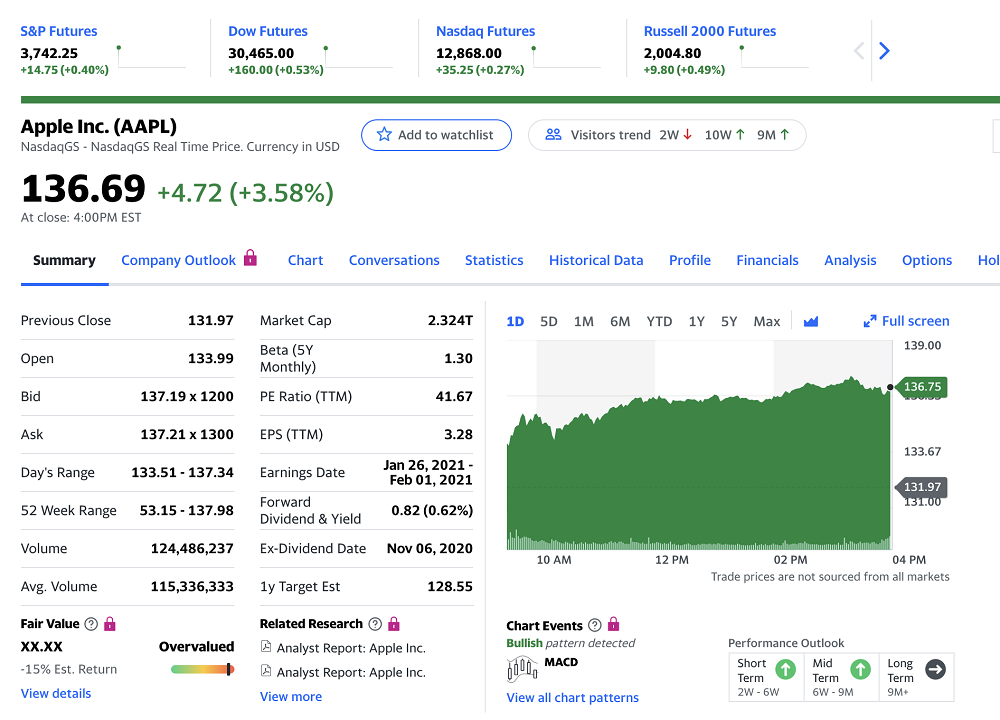Screen dimensions: 1000x720
Task: Click the Chart Events help question icon
Action: click(594, 625)
